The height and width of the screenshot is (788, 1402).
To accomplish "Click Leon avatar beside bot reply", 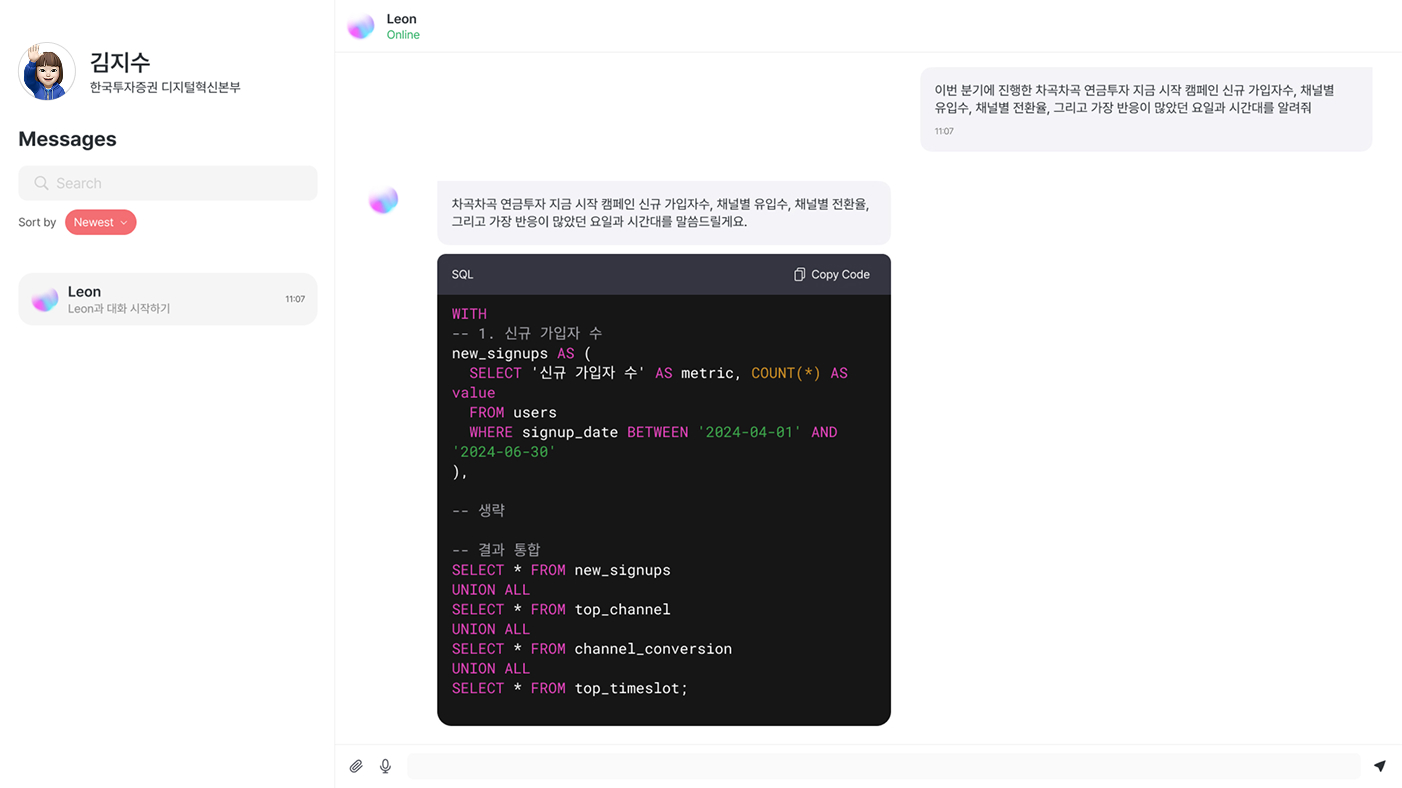I will pos(383,200).
